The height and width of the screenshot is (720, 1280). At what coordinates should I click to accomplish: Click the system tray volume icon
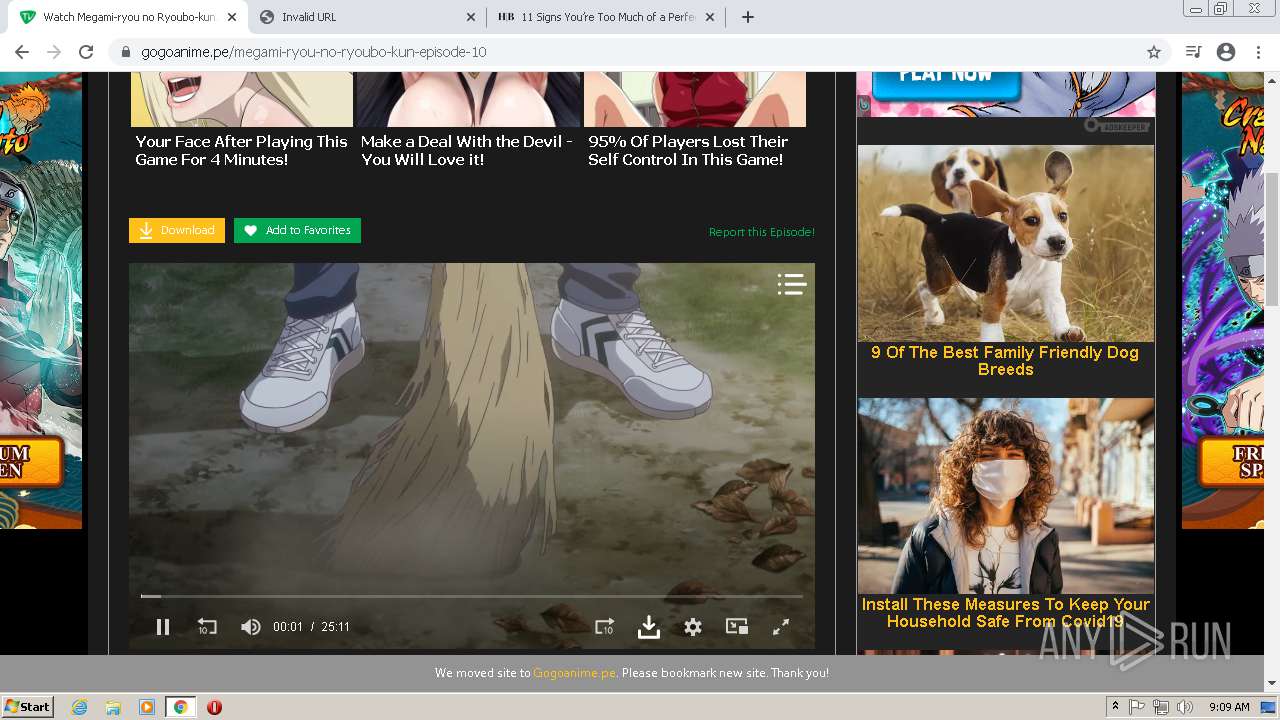pyautogui.click(x=1185, y=707)
